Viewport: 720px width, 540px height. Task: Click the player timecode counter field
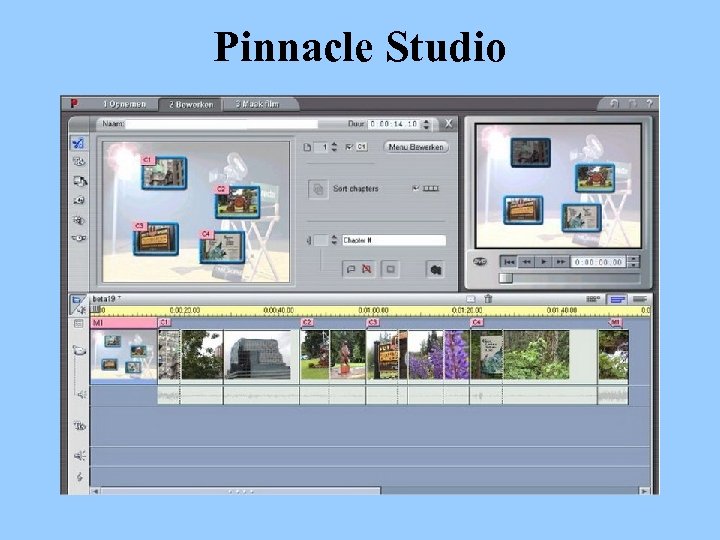pyautogui.click(x=598, y=262)
